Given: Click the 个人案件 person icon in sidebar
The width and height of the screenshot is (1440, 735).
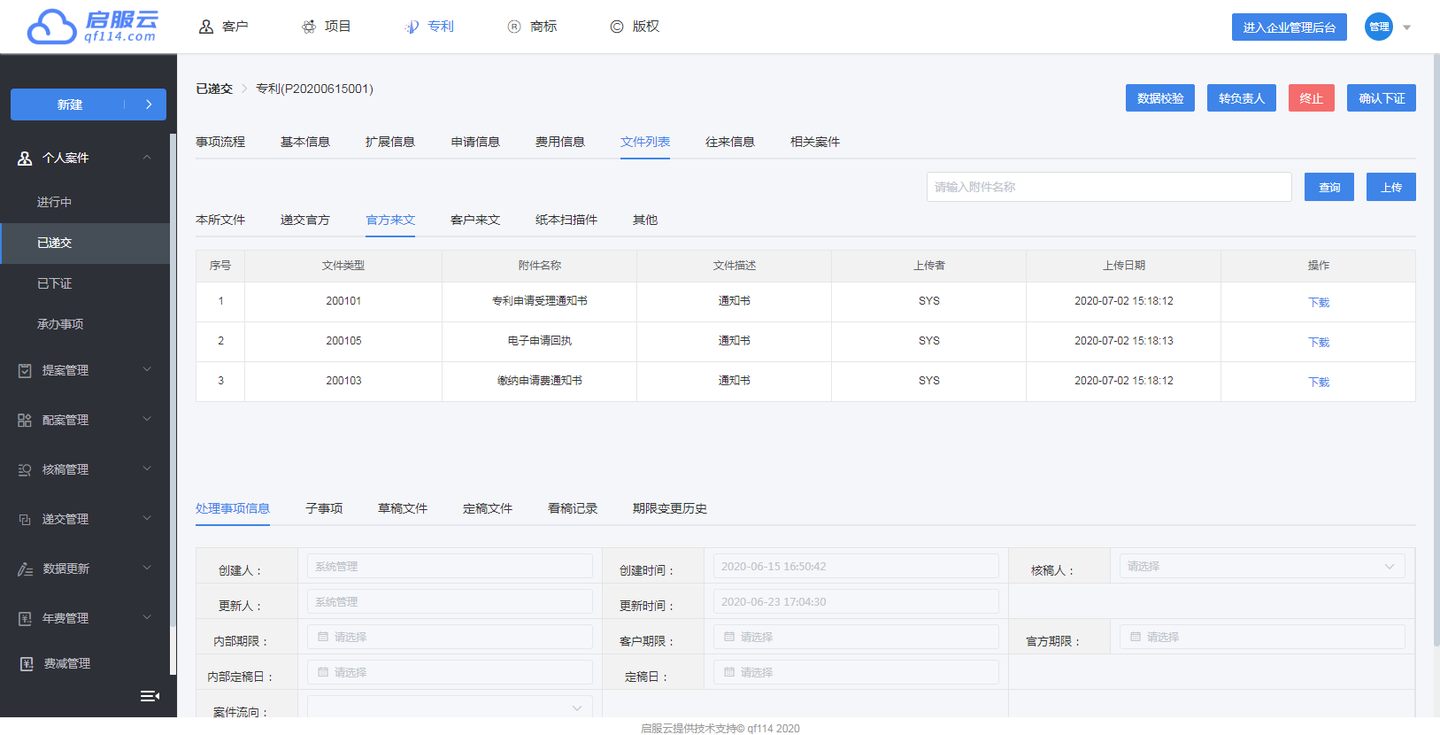Looking at the screenshot, I should (x=25, y=158).
